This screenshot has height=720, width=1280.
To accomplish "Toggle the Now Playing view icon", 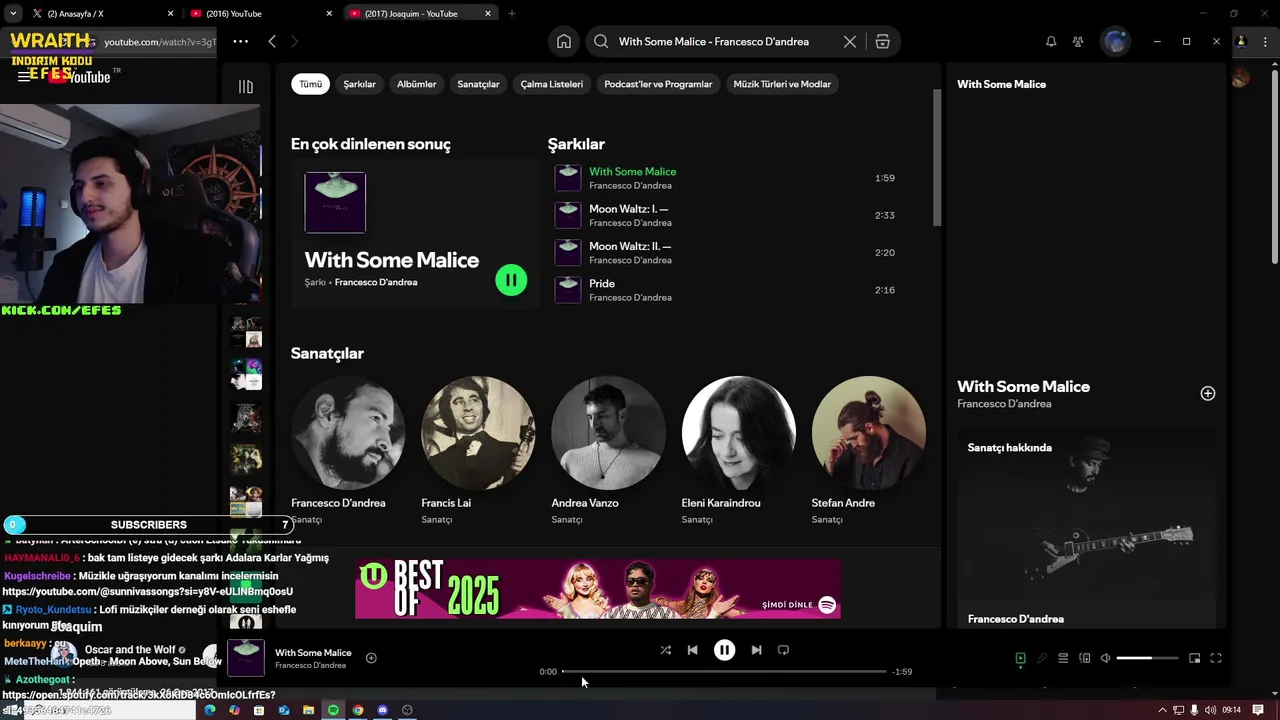I will point(1020,658).
